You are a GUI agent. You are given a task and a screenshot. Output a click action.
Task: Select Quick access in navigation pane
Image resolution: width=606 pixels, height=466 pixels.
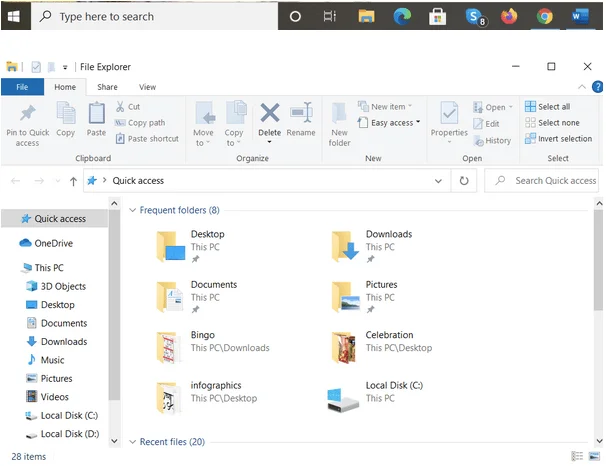pos(54,219)
